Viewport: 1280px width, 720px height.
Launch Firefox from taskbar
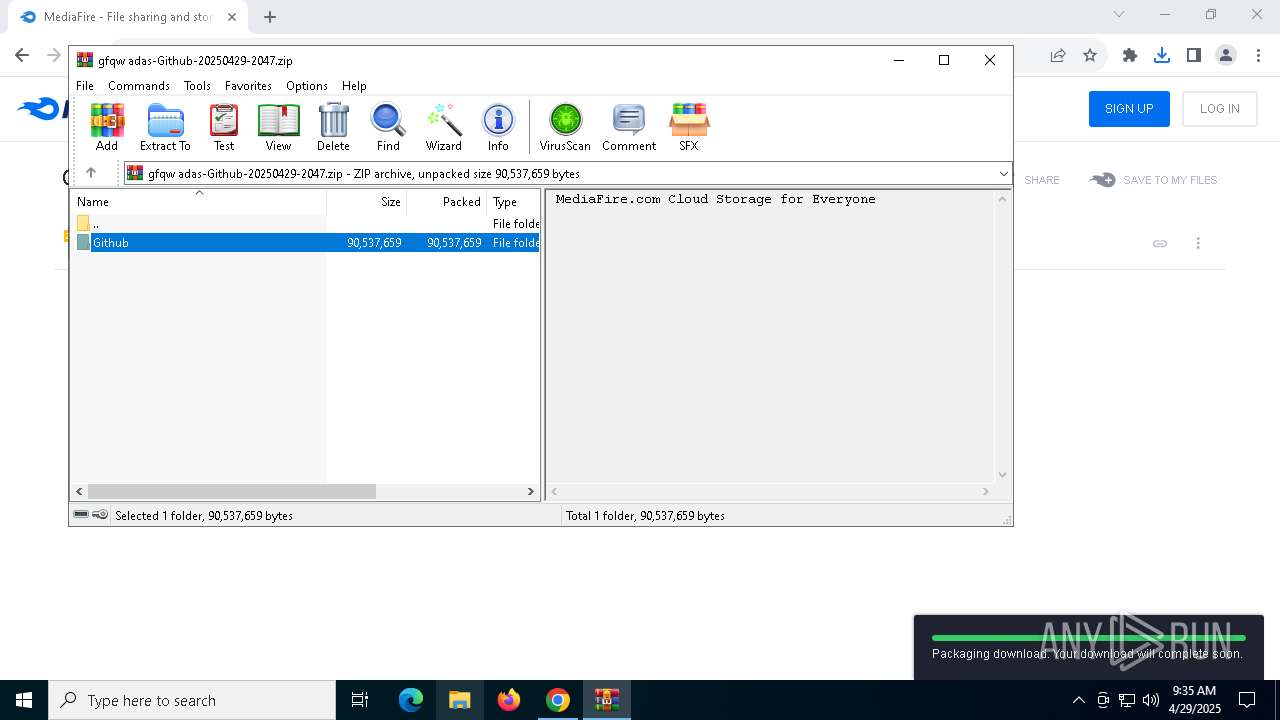[509, 700]
